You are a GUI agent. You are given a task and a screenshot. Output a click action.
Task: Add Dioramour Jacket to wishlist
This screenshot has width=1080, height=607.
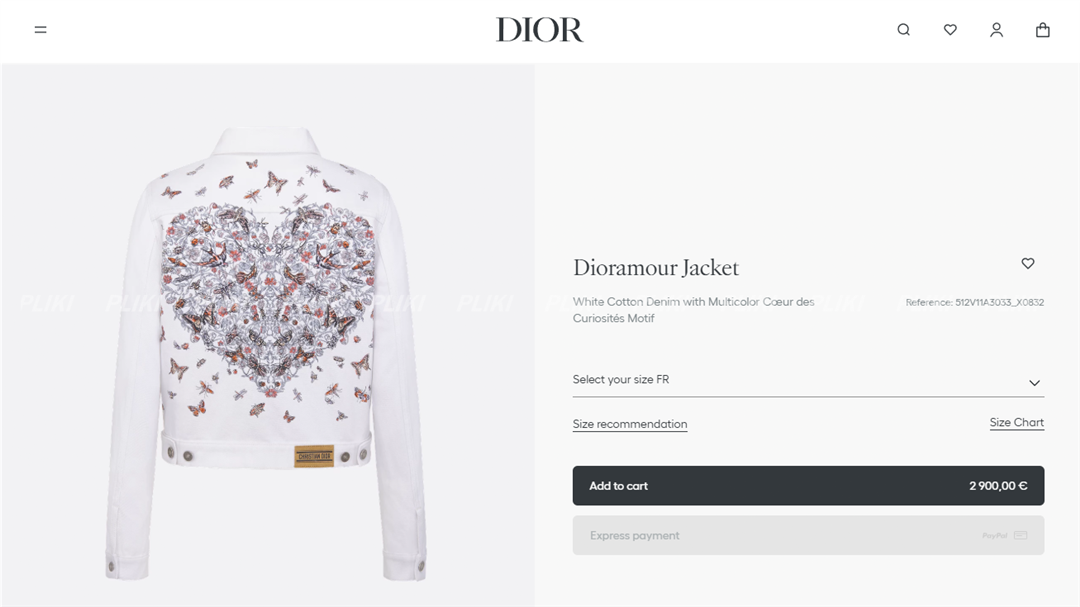pos(1028,263)
